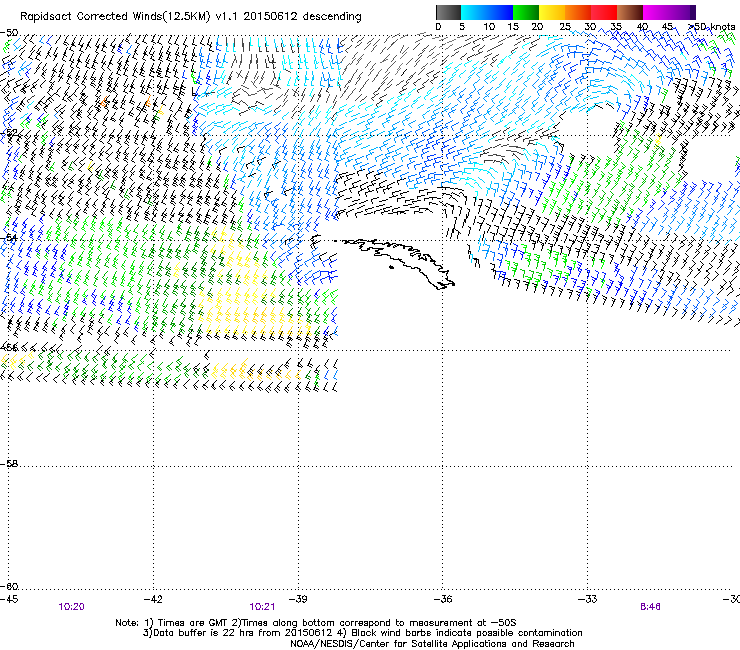Click the legend label "20"
740x650 pixels.
click(x=537, y=27)
